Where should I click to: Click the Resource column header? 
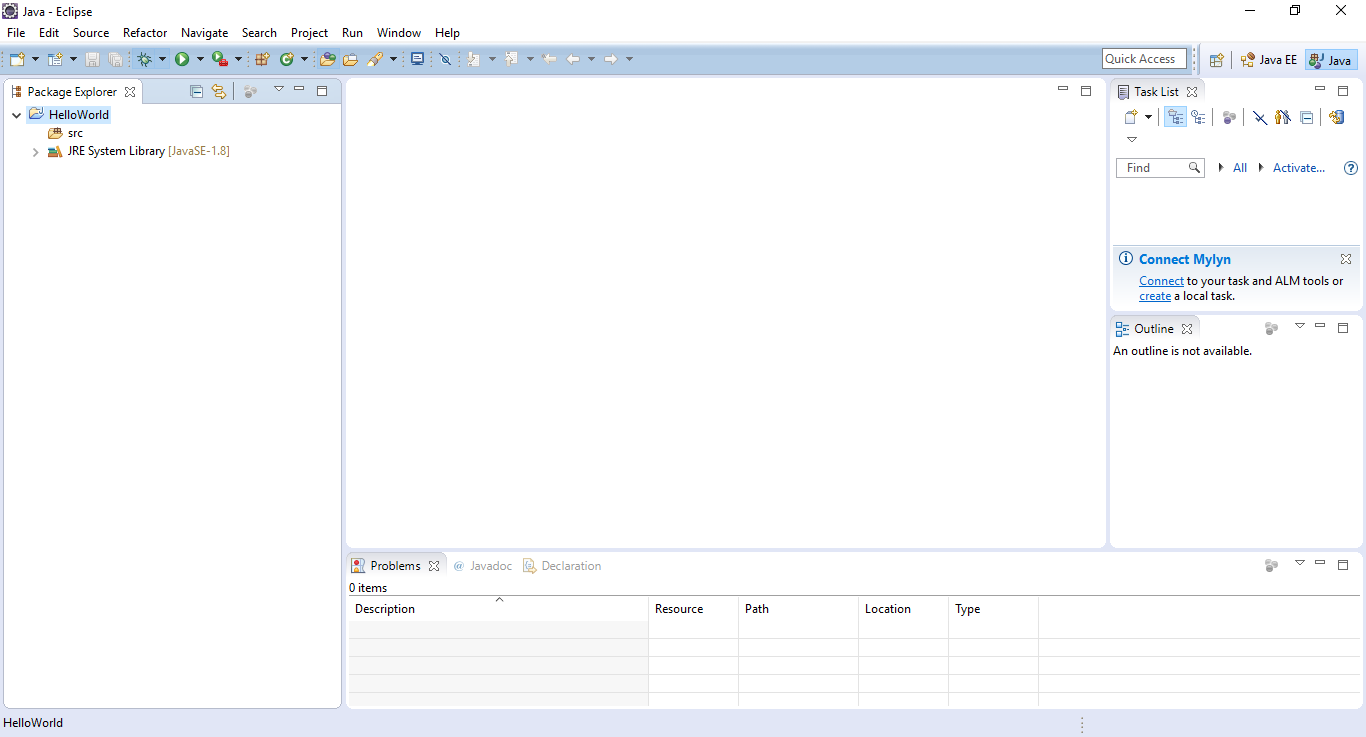point(693,609)
